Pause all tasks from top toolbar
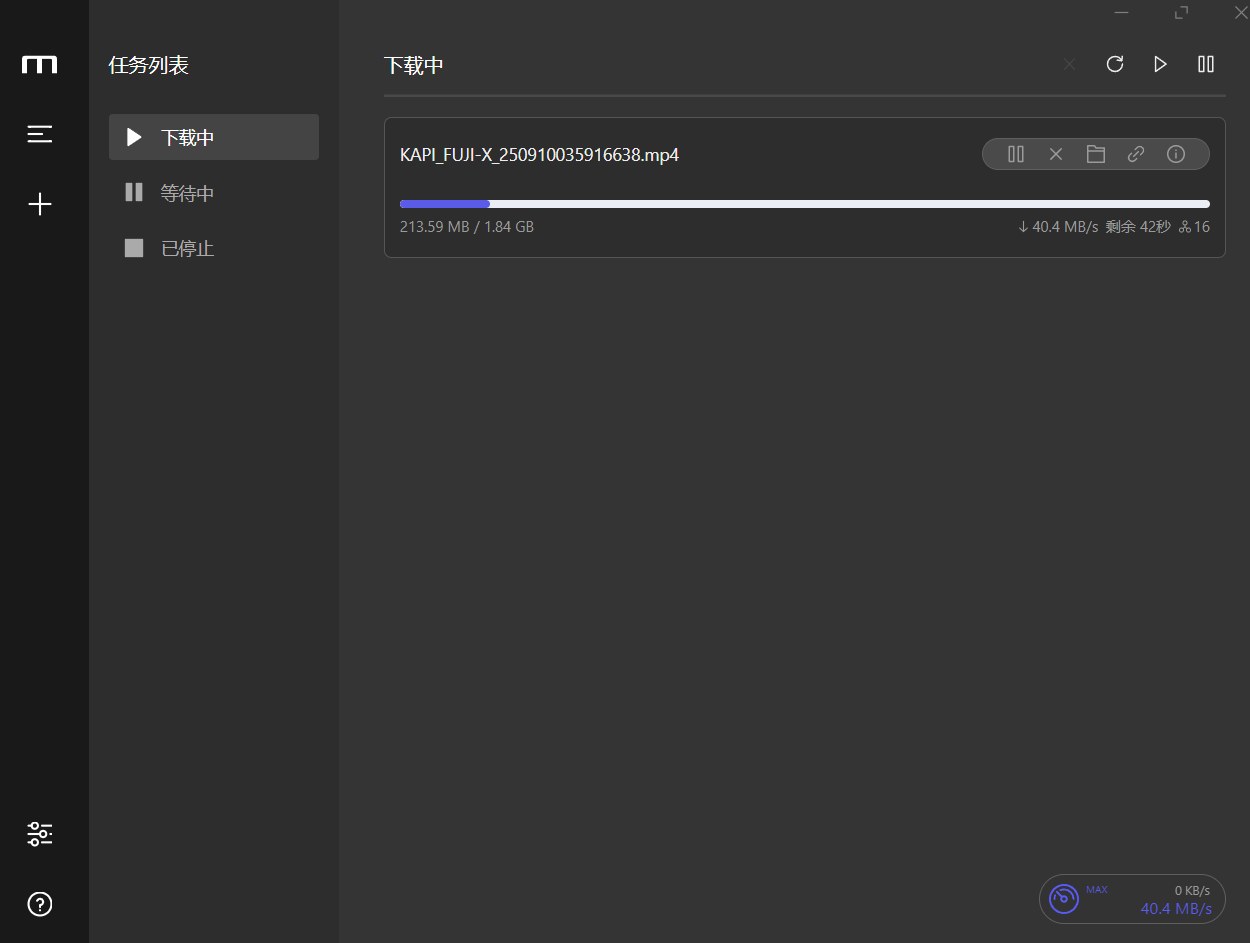 pos(1206,64)
